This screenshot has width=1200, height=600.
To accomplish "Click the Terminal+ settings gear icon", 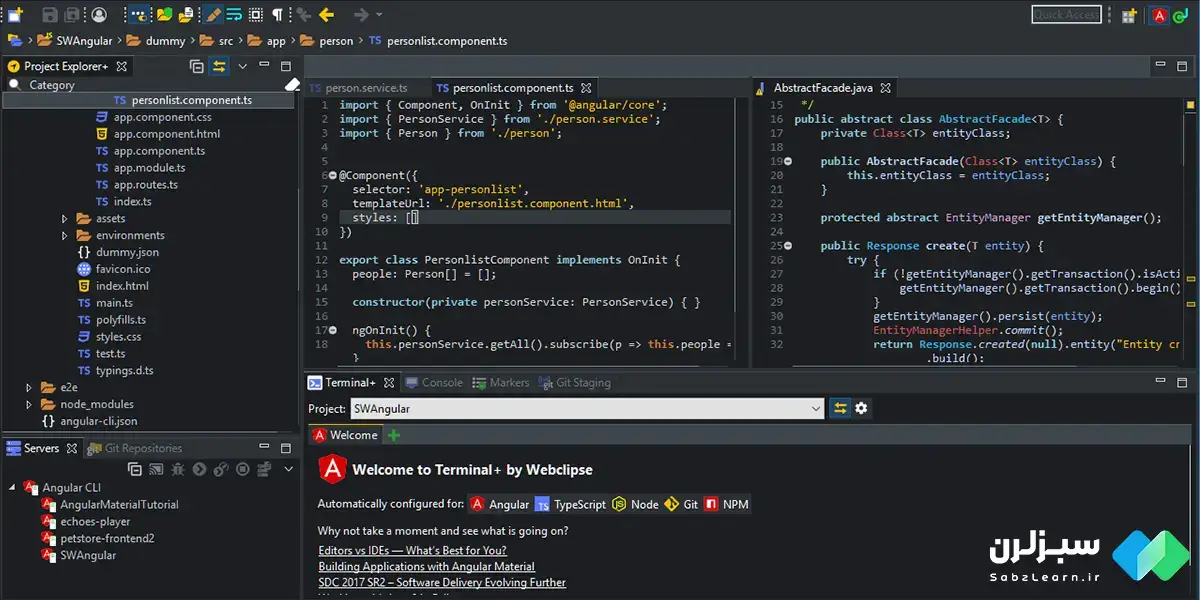I will (861, 408).
